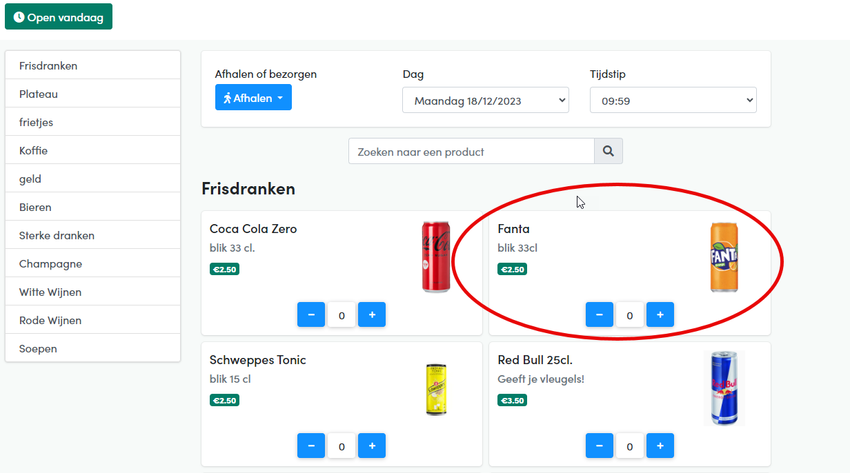Viewport: 850px width, 473px height.
Task: Click the Schweppes Tonic can image
Action: (x=436, y=390)
